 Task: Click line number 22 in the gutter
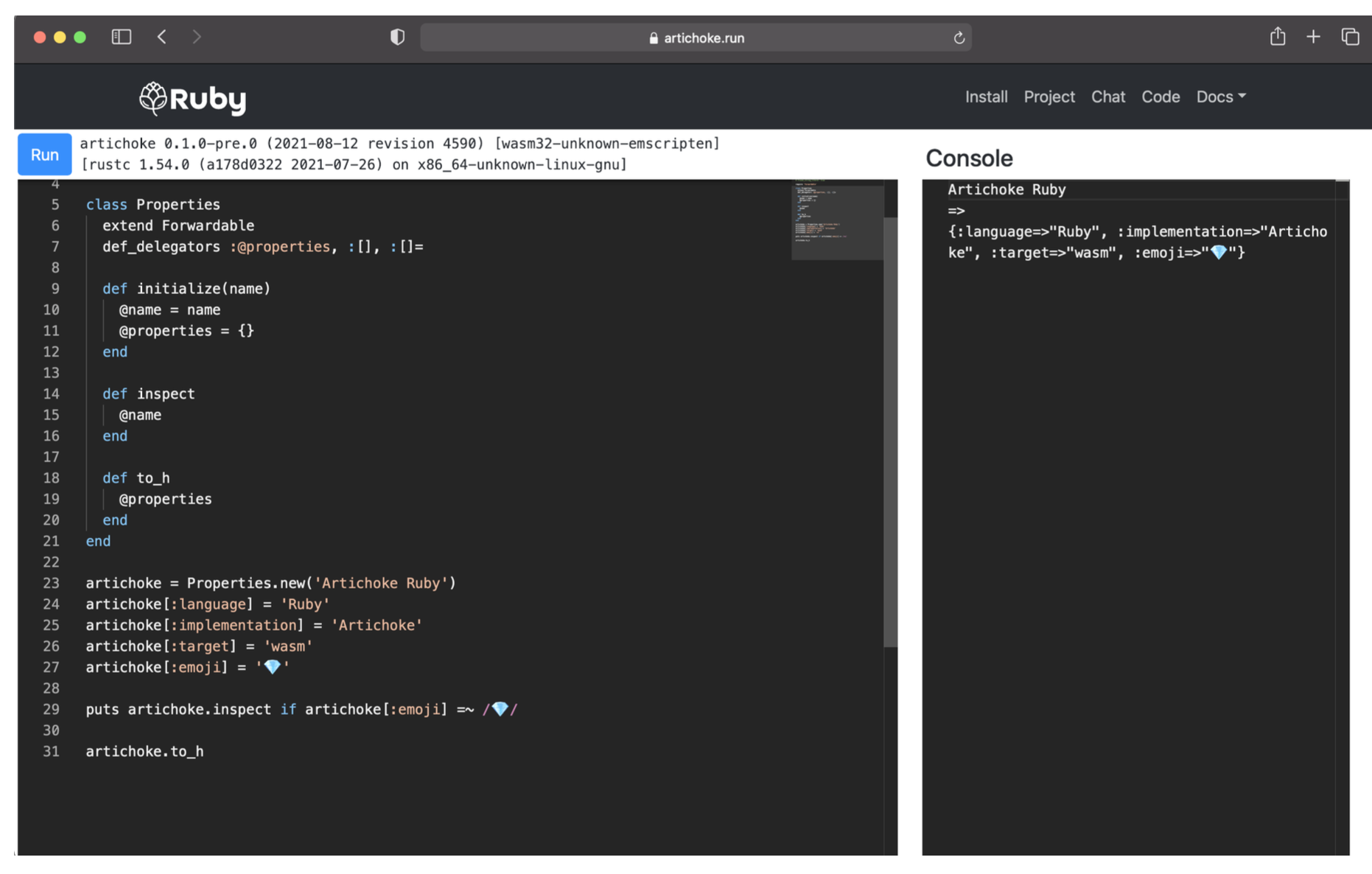coord(51,562)
